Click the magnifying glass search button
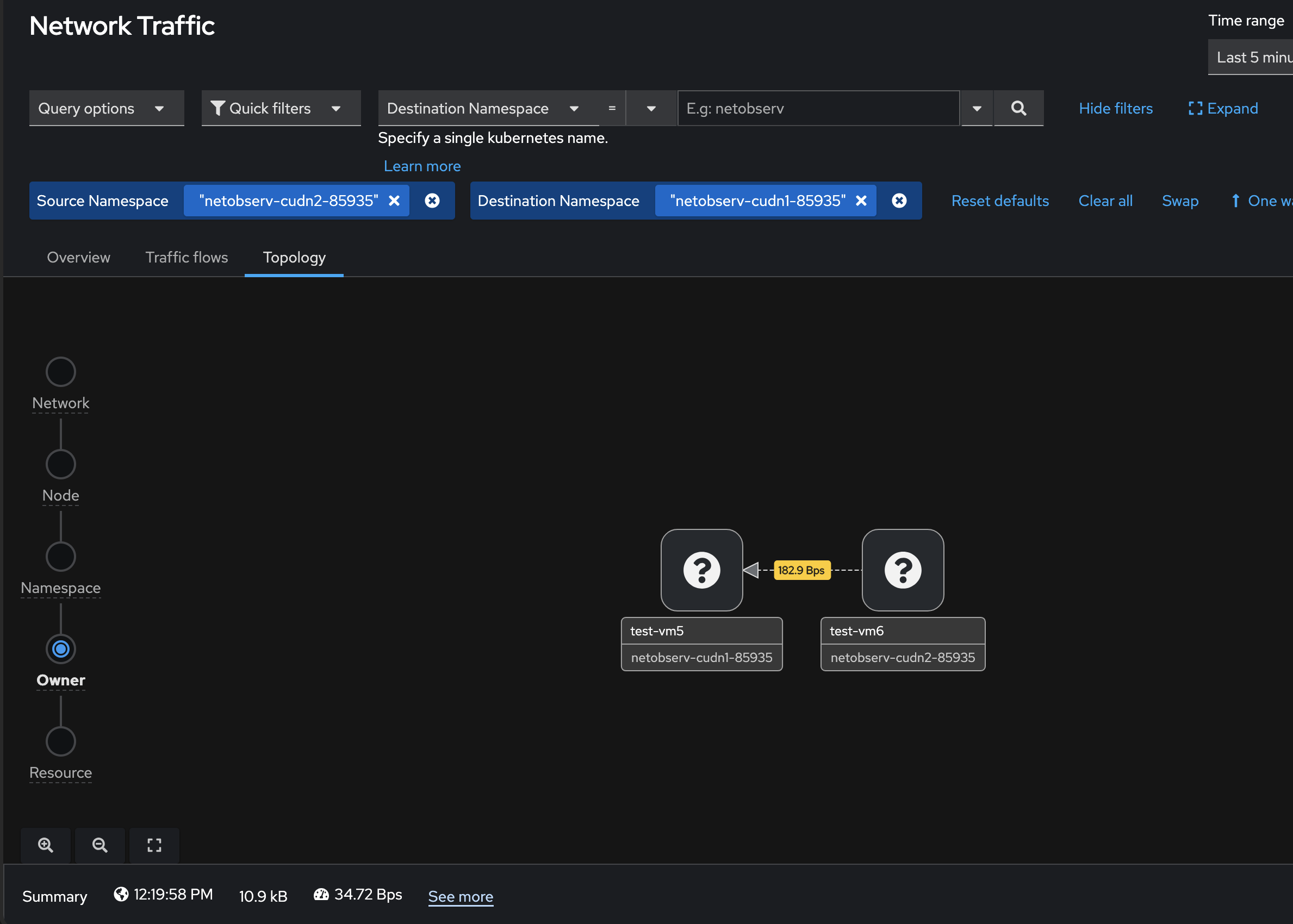Image resolution: width=1293 pixels, height=924 pixels. pos(1018,108)
